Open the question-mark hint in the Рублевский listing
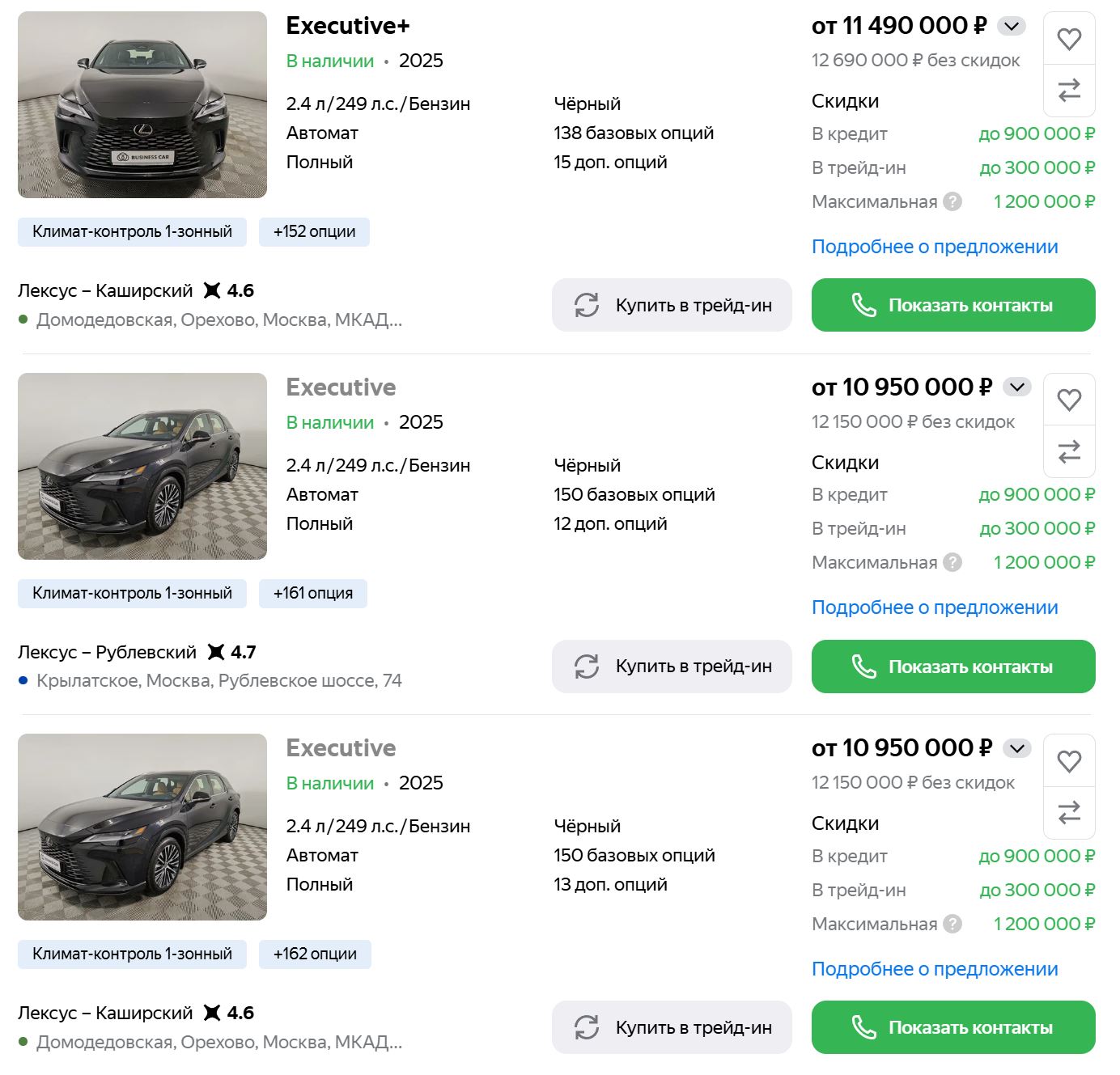Viewport: 1120px width, 1075px height. coord(953,562)
